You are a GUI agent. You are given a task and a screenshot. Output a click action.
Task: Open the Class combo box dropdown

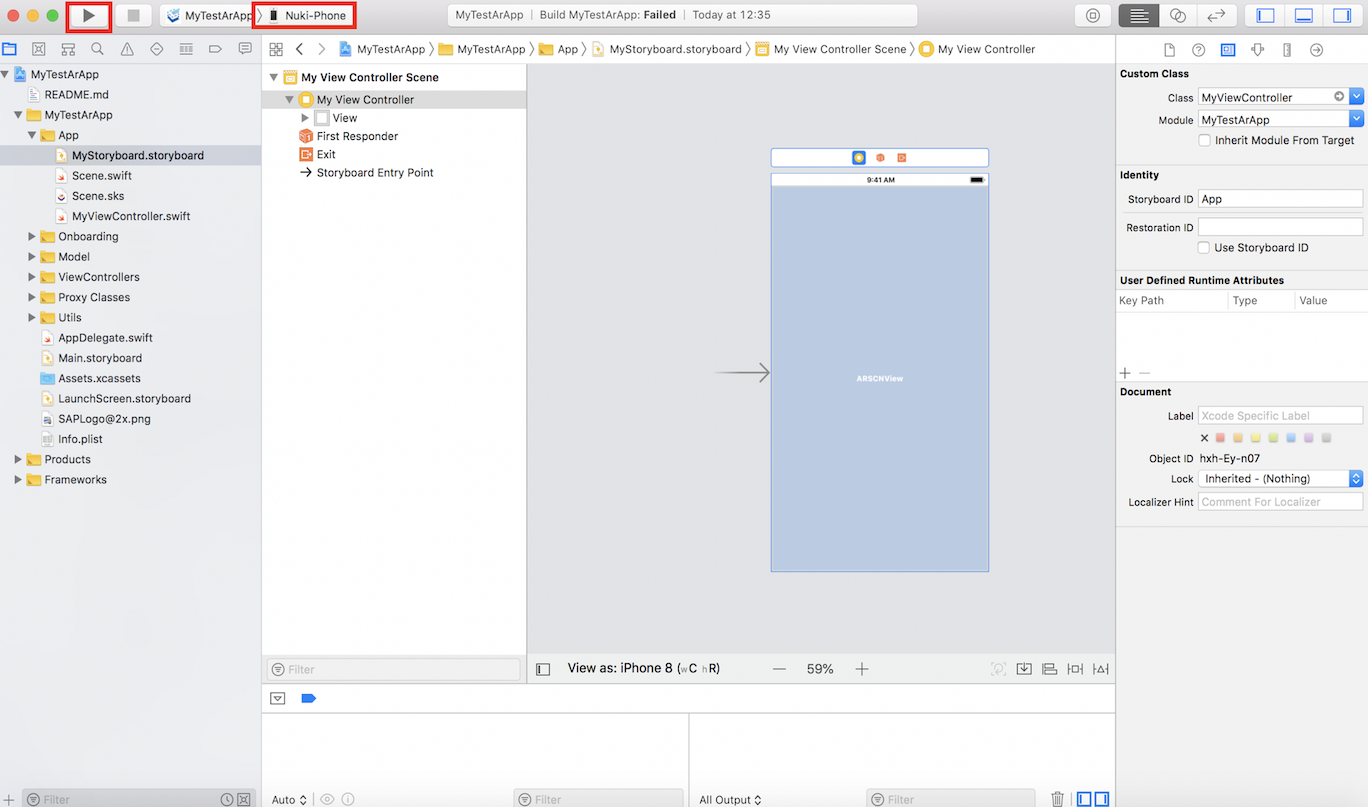coord(1356,97)
